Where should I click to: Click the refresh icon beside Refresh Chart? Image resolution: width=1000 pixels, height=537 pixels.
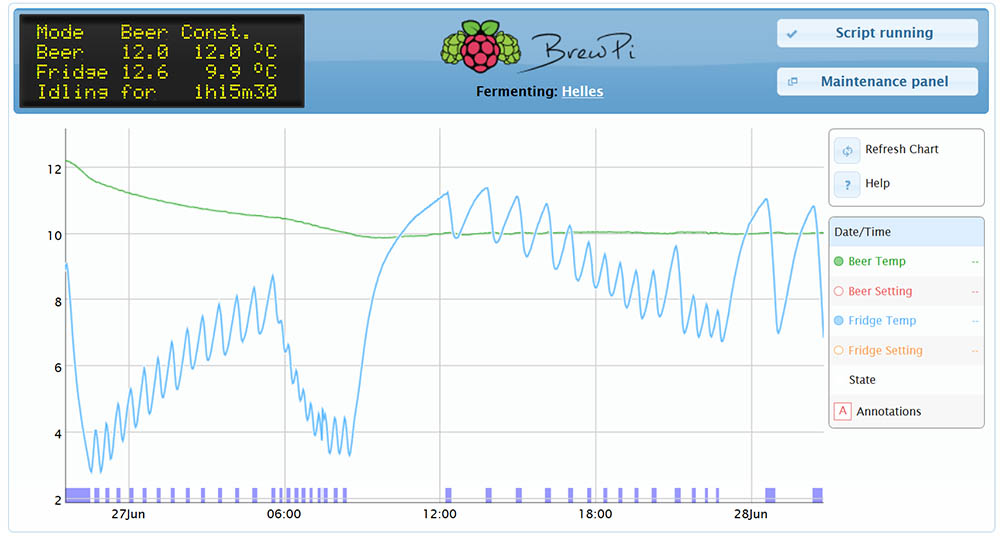point(847,150)
